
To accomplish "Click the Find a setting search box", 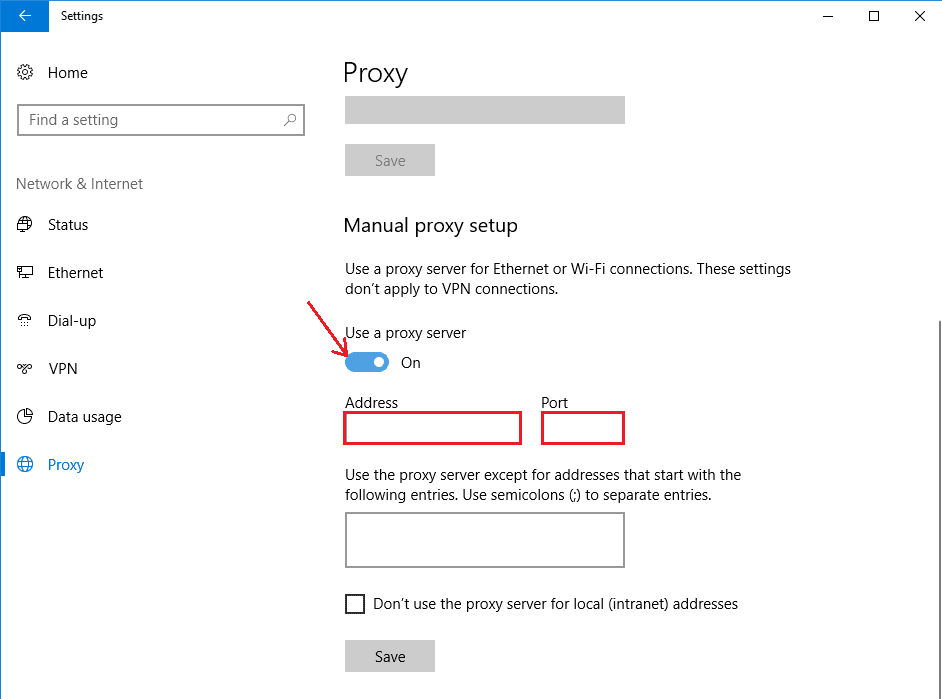I will (150, 120).
